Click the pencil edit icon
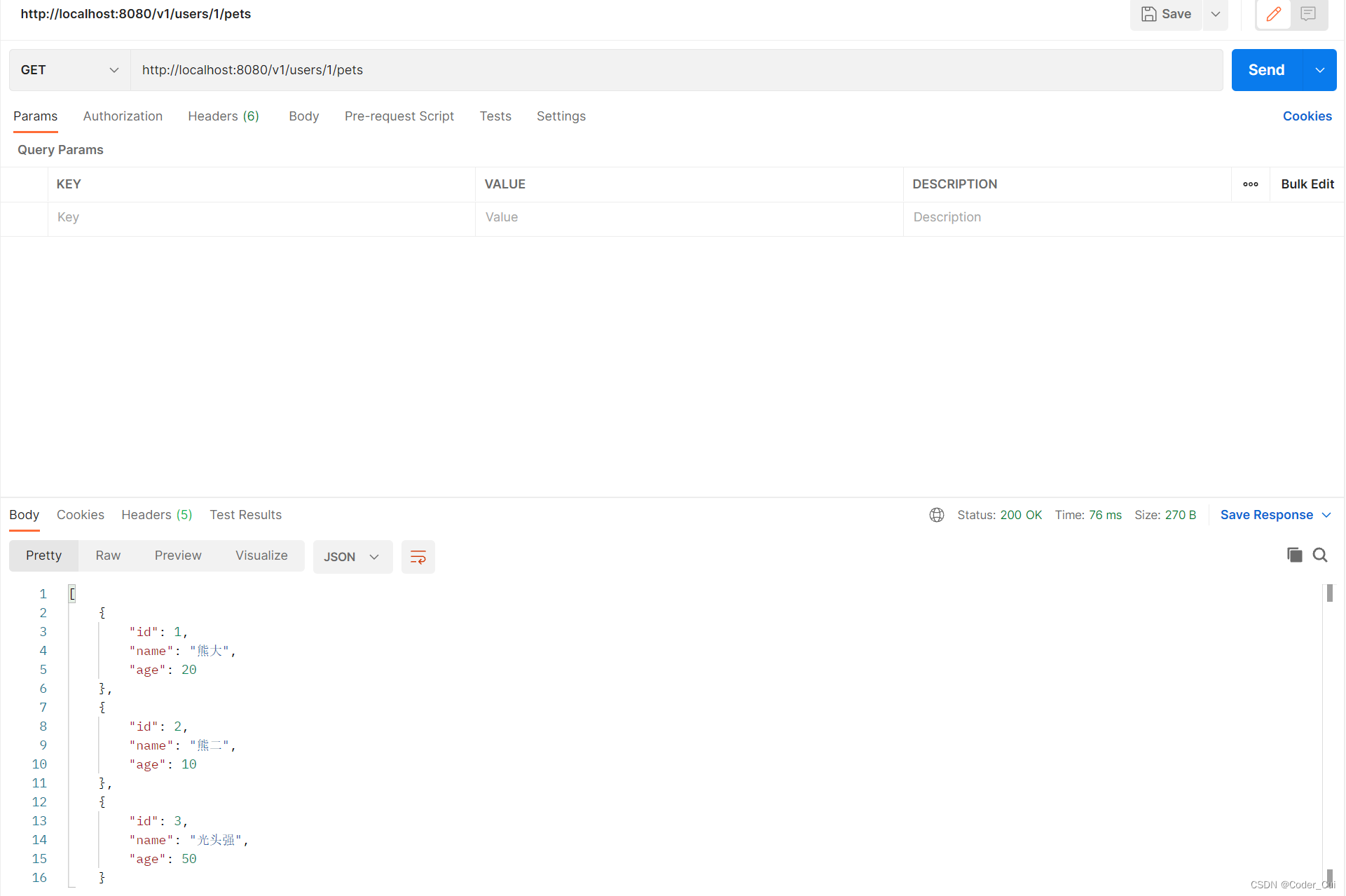The image size is (1346, 896). pos(1273,14)
